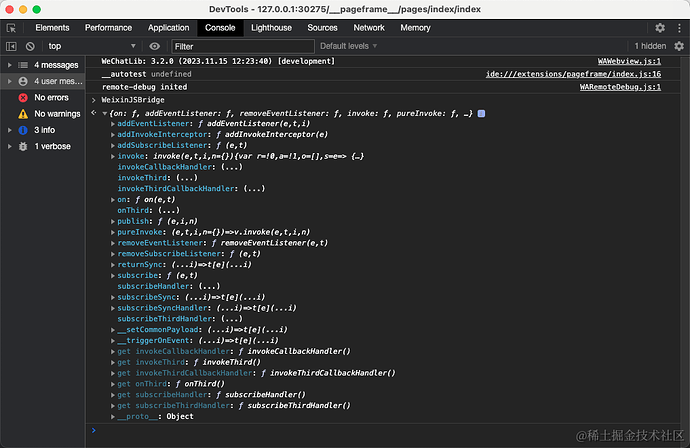Expand the __proto__: Object entry

coord(113,417)
